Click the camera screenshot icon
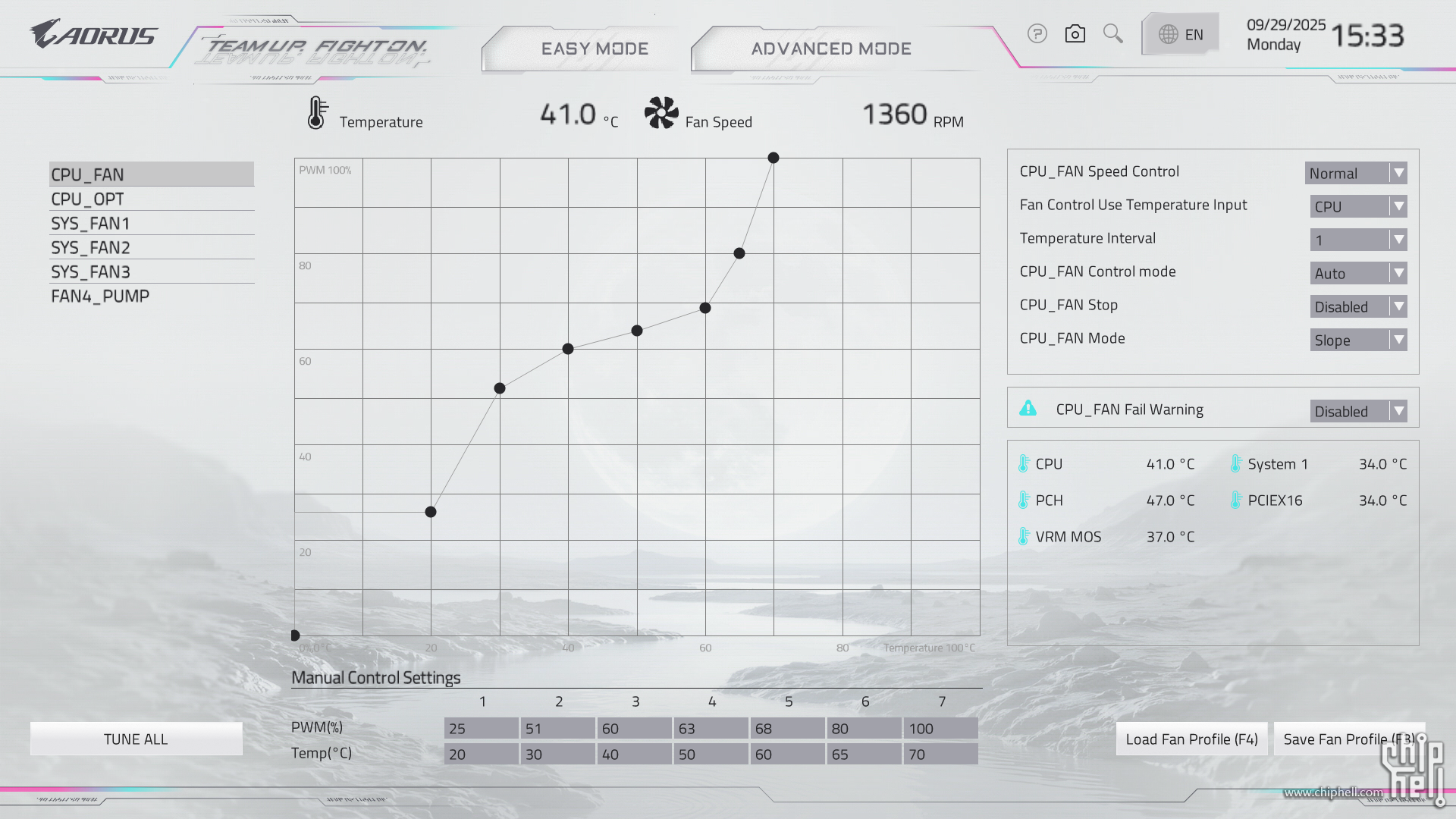The height and width of the screenshot is (819, 1456). coord(1075,33)
